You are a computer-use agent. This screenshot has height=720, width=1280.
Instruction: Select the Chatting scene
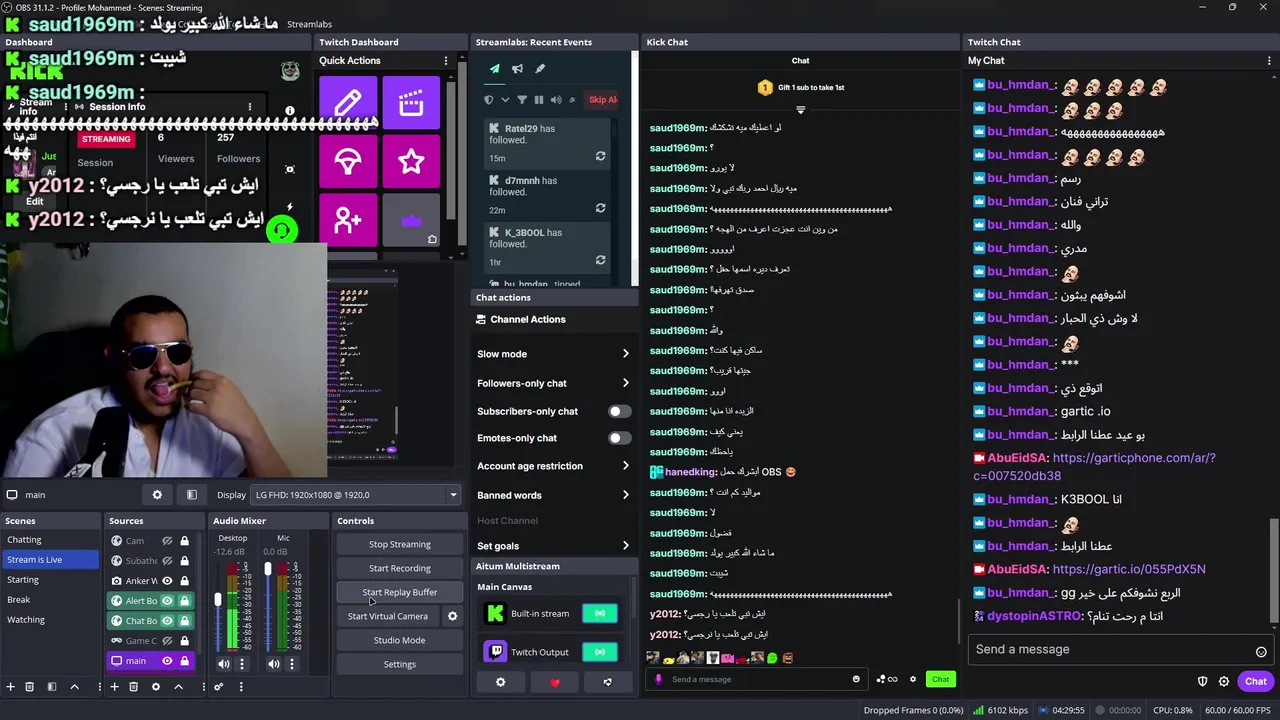tap(50, 540)
